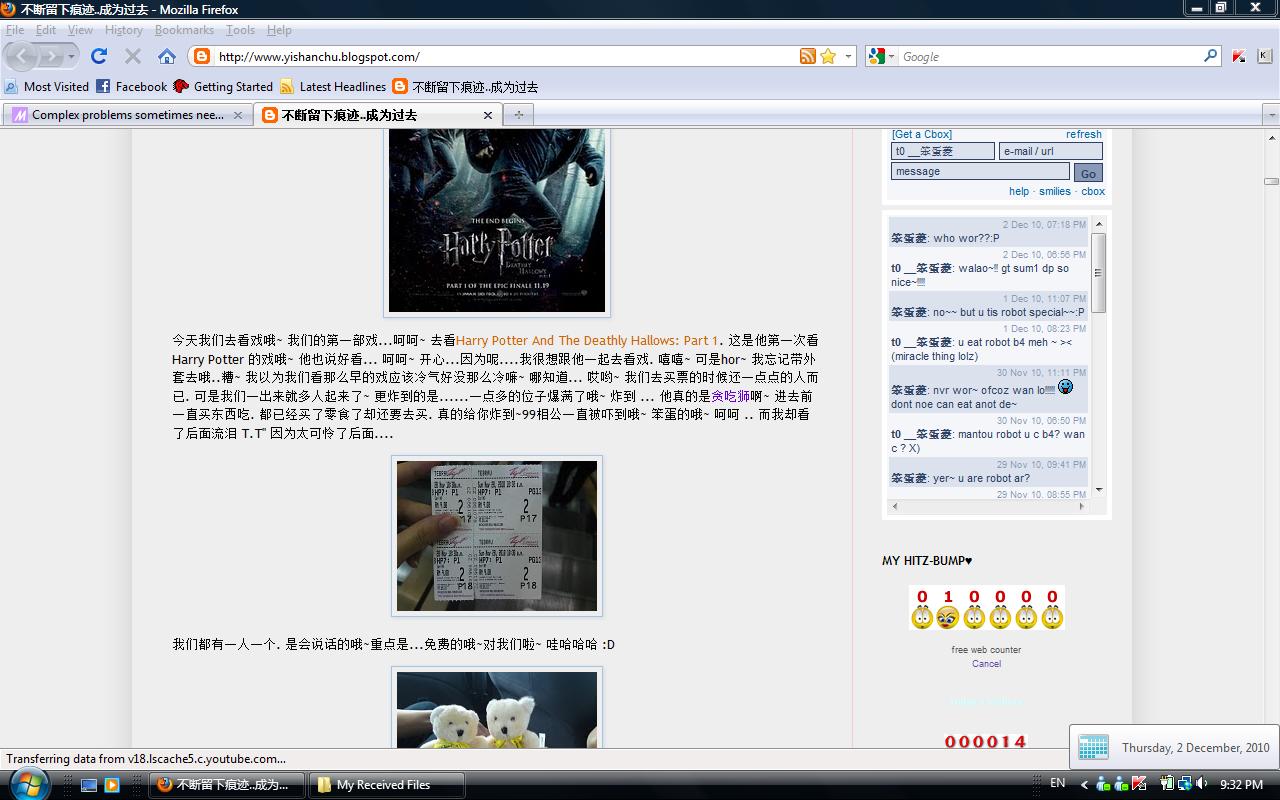Image resolution: width=1280 pixels, height=800 pixels.
Task: Refresh the Cbox chat
Action: tap(1083, 134)
